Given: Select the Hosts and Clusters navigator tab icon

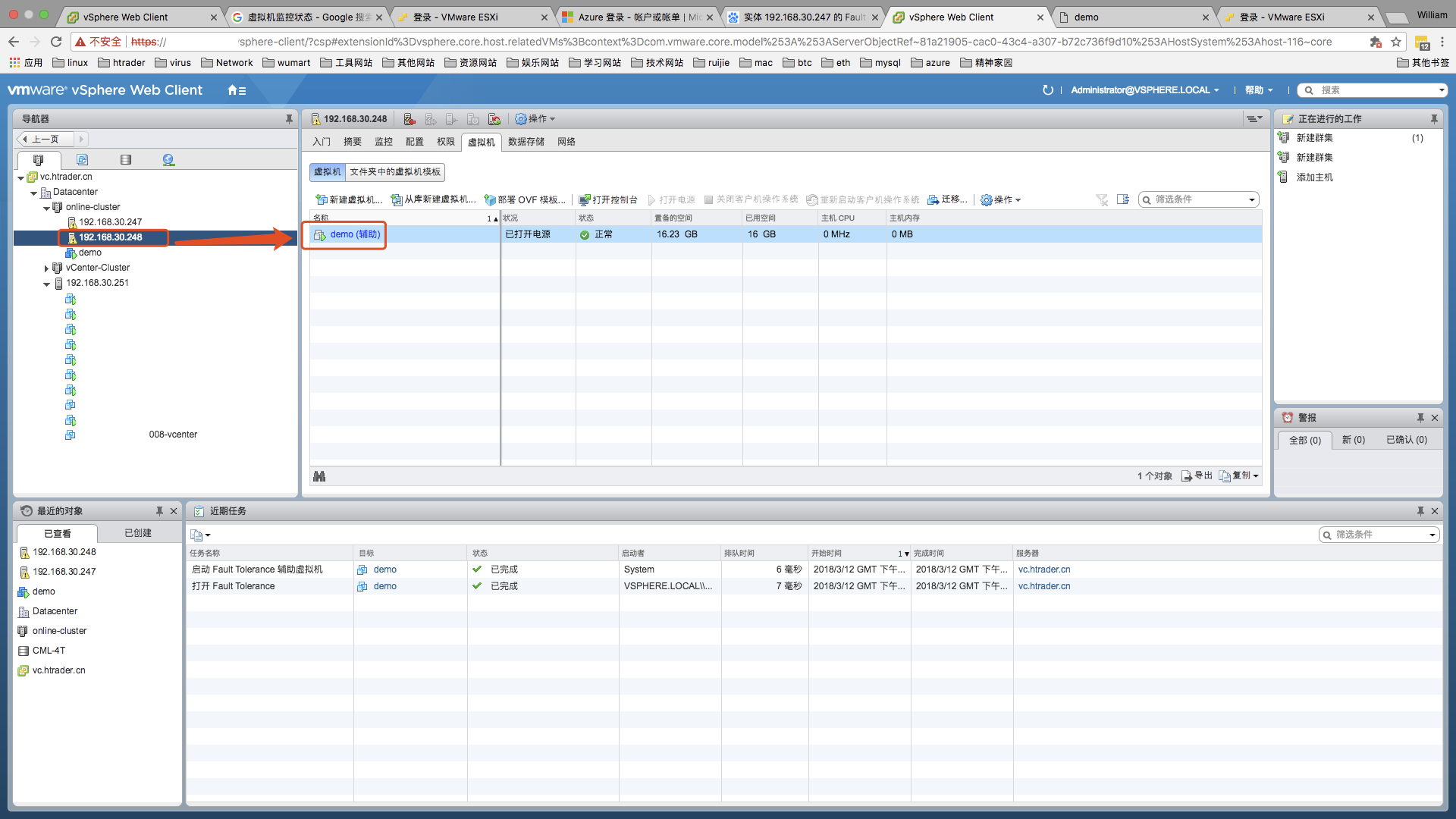Looking at the screenshot, I should coord(38,160).
